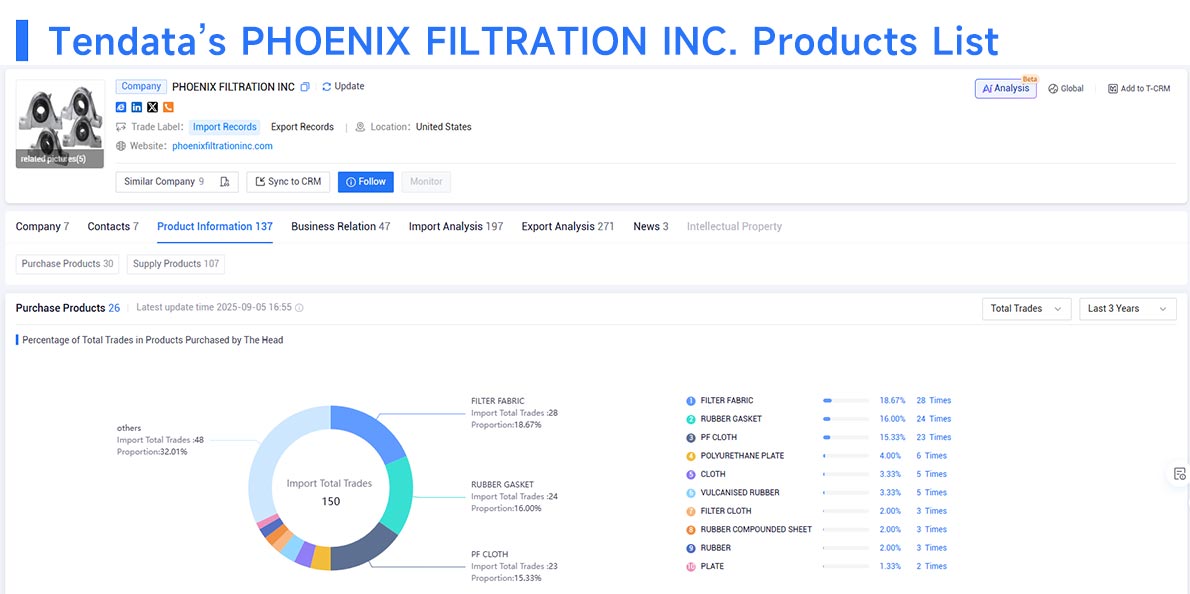This screenshot has height=594, width=1190.
Task: Select the Export Records trade label
Action: (302, 127)
